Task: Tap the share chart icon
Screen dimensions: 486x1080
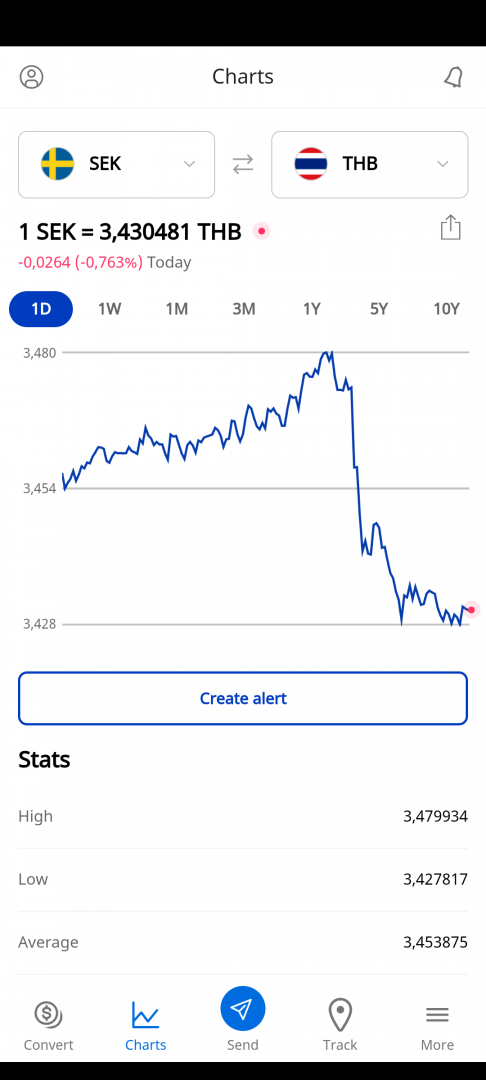Action: (450, 227)
